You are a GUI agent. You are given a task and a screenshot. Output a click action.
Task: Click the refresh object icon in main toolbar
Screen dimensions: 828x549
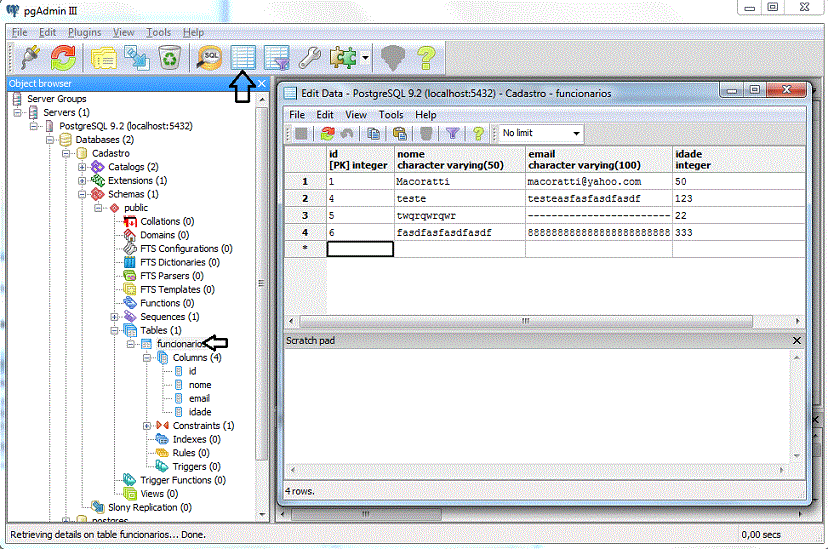point(63,58)
